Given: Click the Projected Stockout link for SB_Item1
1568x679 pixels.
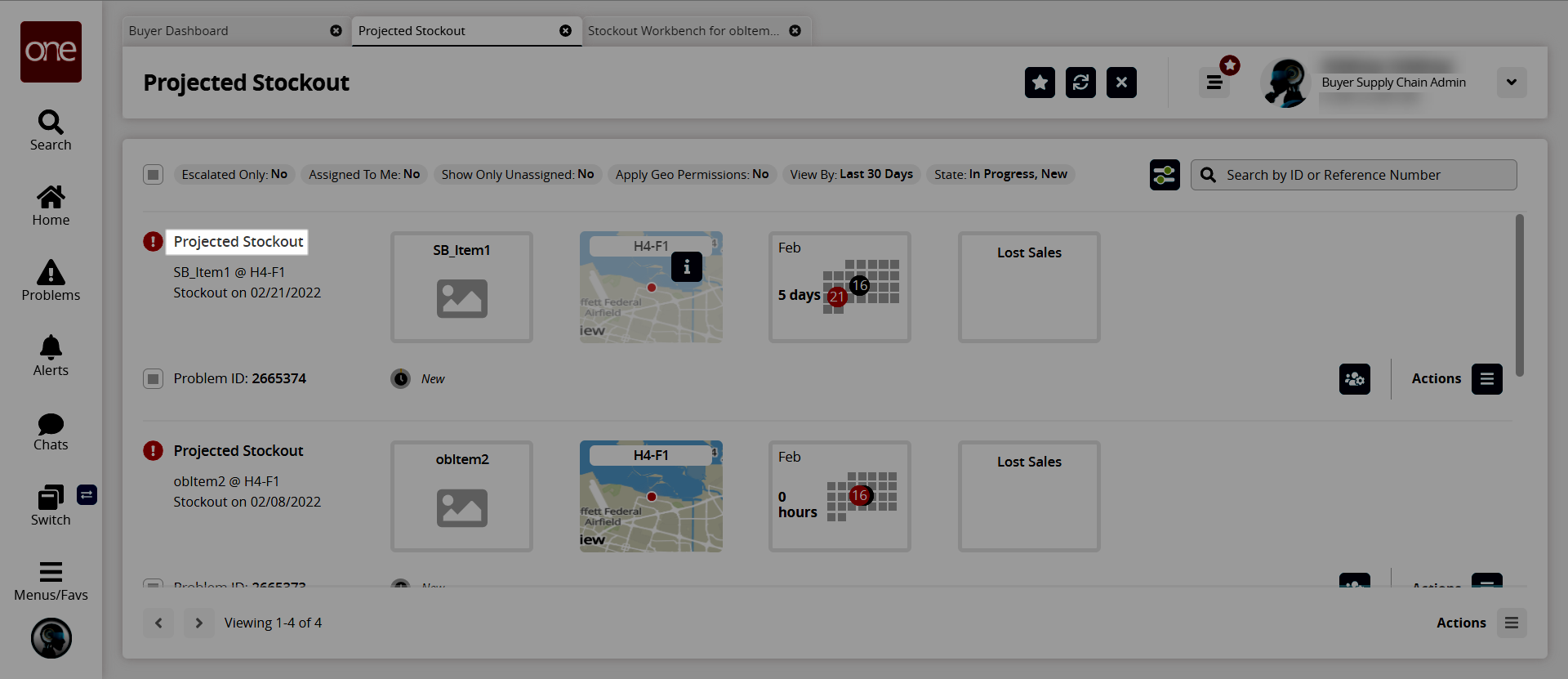Looking at the screenshot, I should pos(238,242).
